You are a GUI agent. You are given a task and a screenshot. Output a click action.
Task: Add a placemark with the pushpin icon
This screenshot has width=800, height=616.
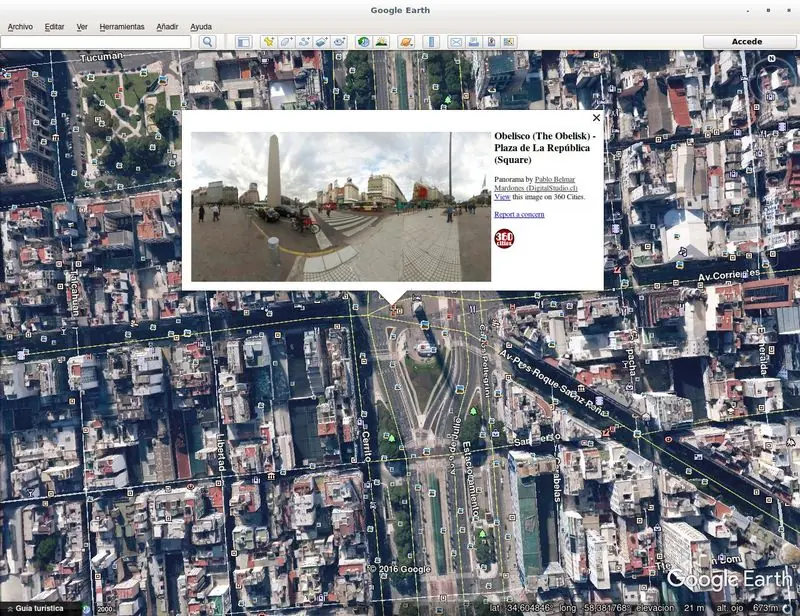[x=268, y=42]
